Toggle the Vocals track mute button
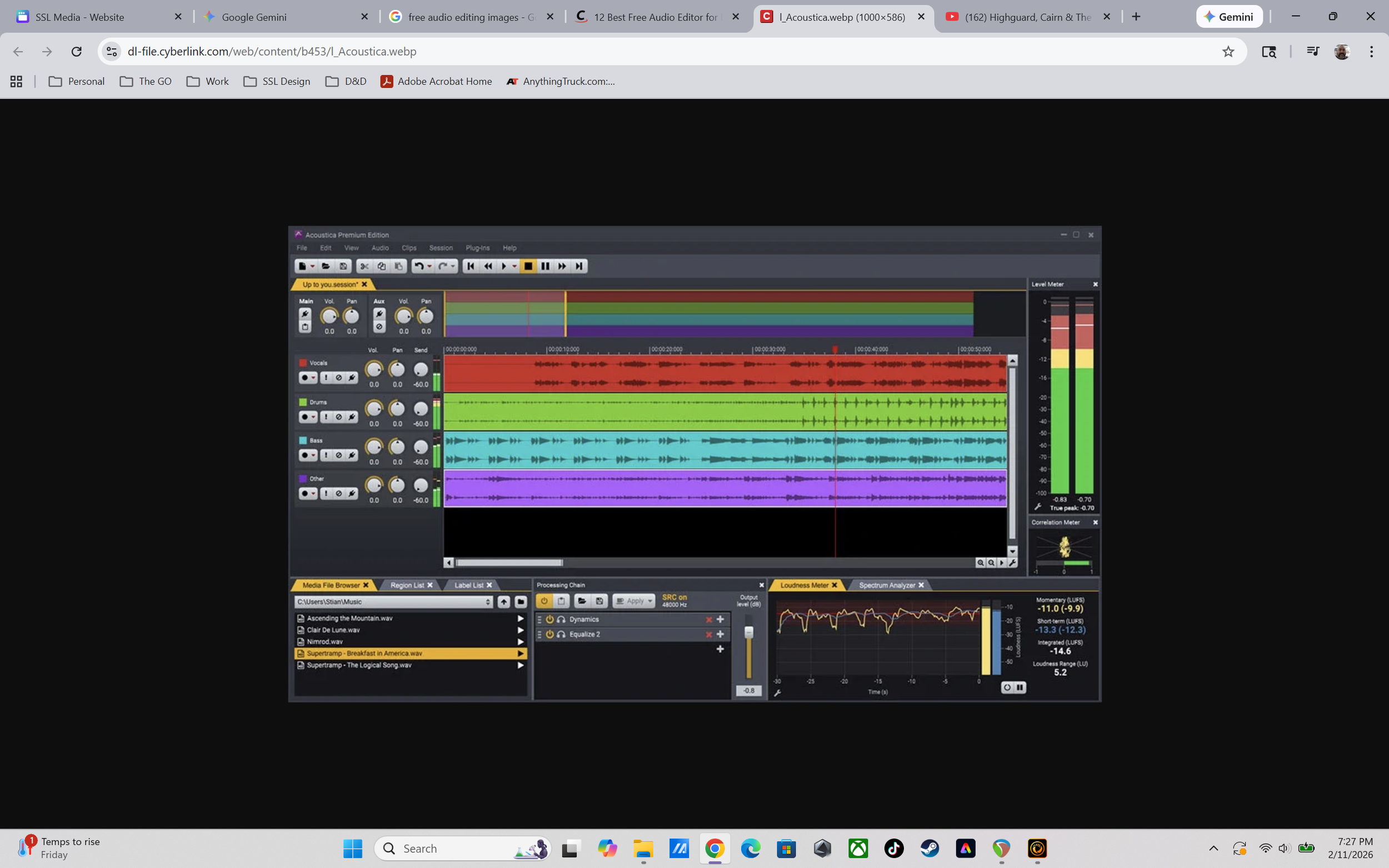The image size is (1389, 868). (x=339, y=378)
